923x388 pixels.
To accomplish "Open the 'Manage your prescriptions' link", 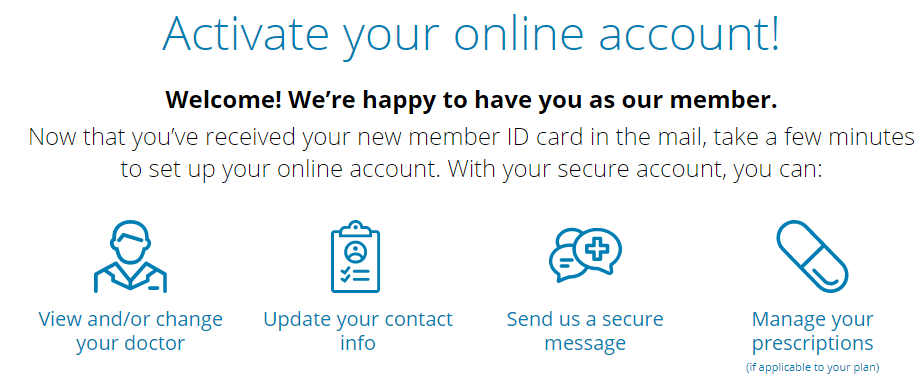I will click(812, 331).
